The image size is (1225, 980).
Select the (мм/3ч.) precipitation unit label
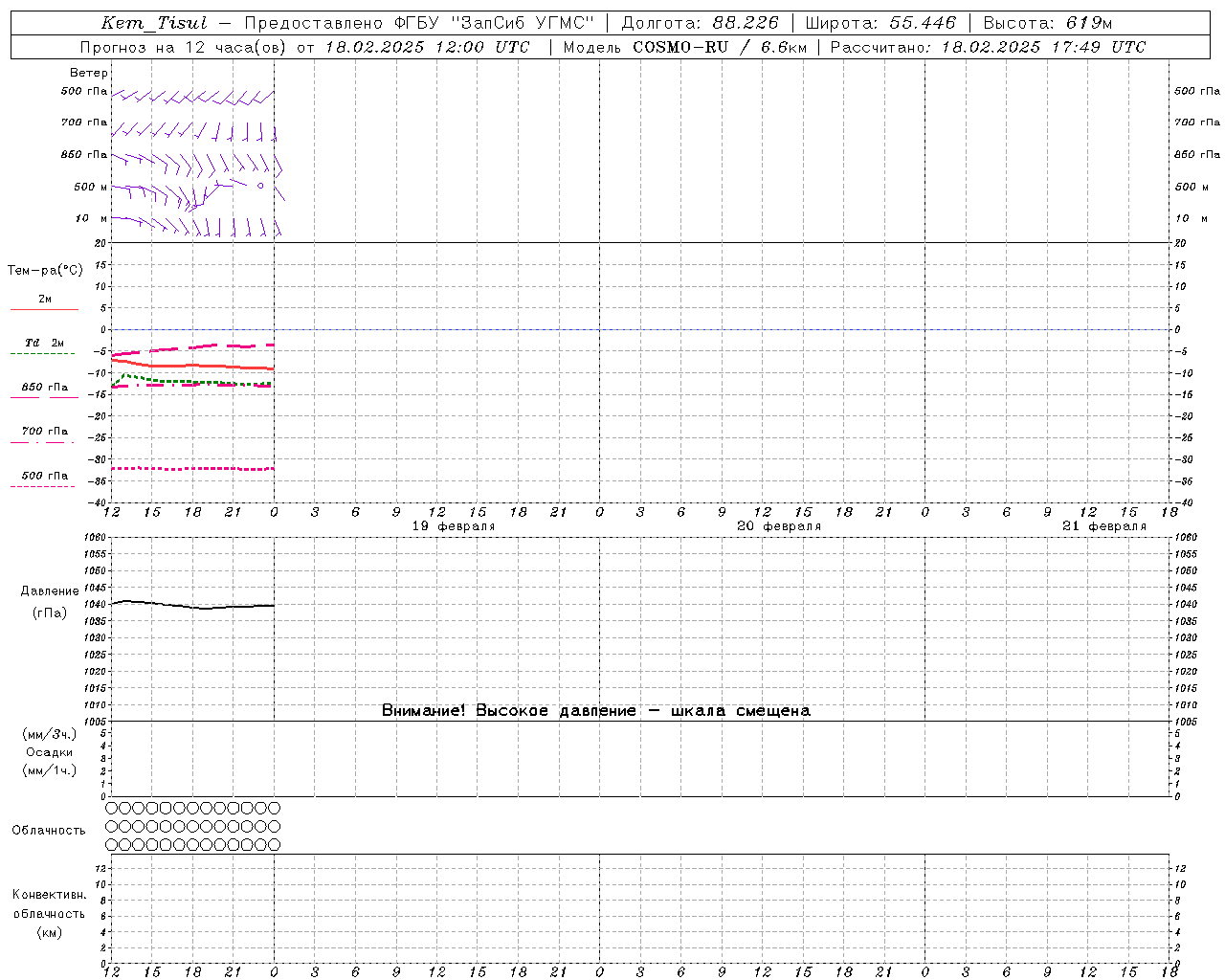click(x=50, y=734)
